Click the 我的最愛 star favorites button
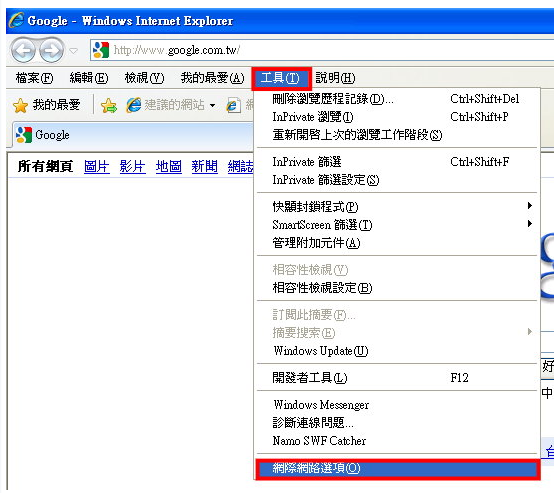559x493 pixels. 47,105
